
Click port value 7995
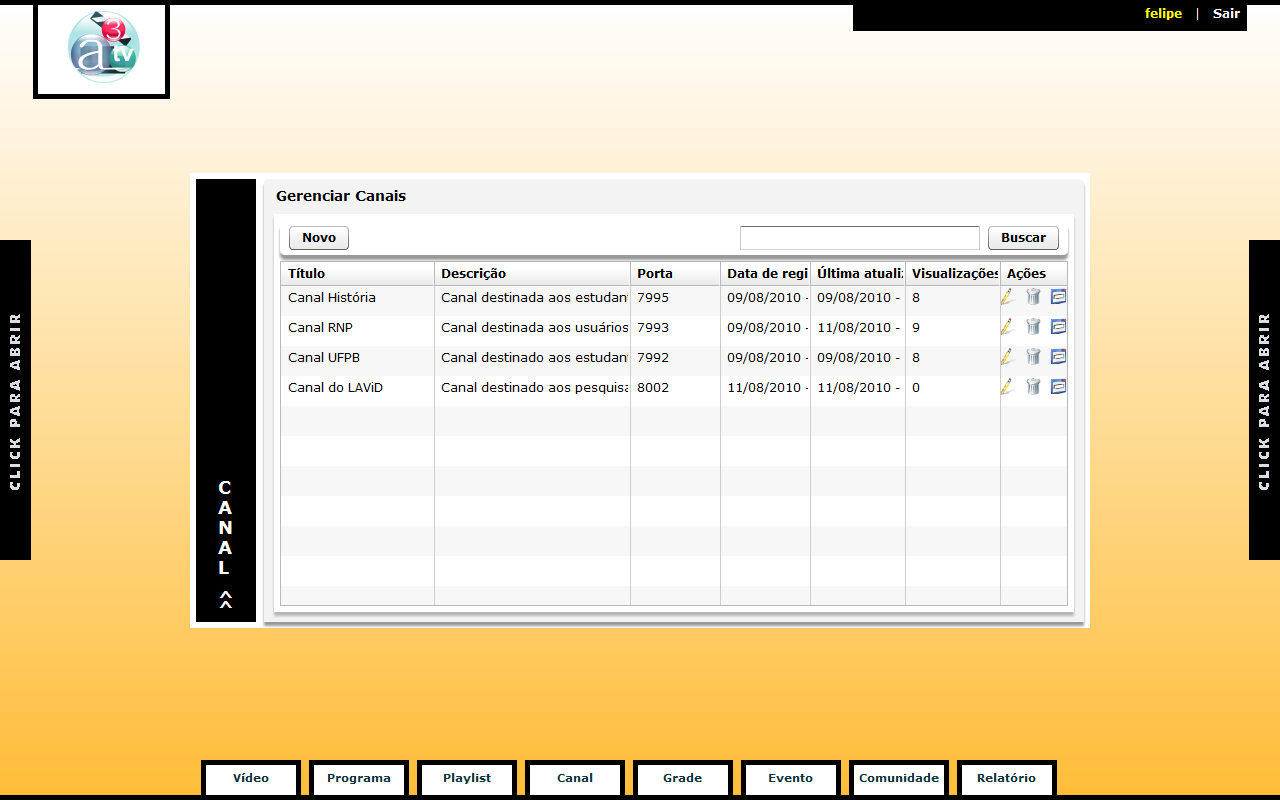click(653, 298)
